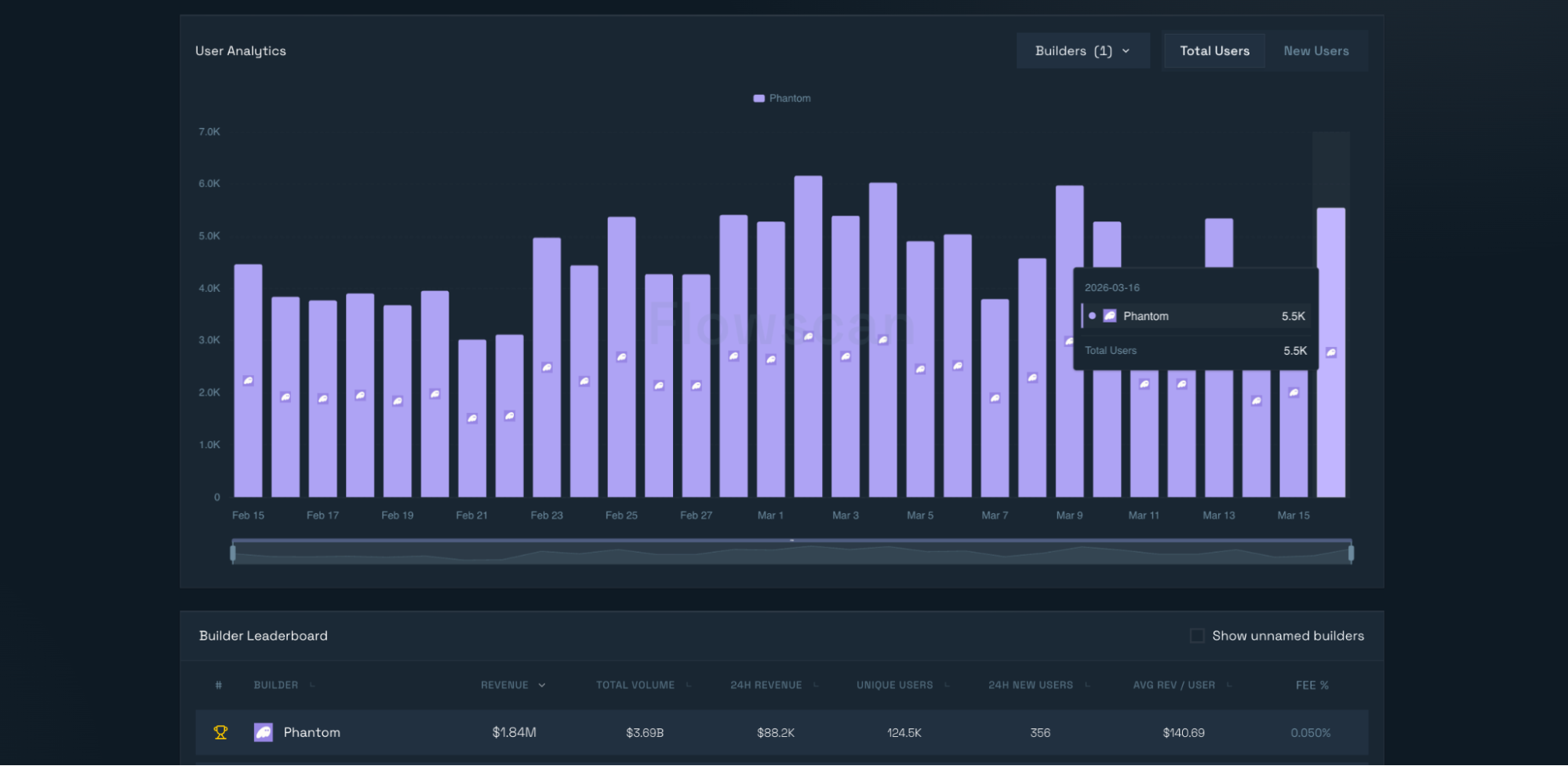Sort leaderboard by Unique Users header

point(894,685)
